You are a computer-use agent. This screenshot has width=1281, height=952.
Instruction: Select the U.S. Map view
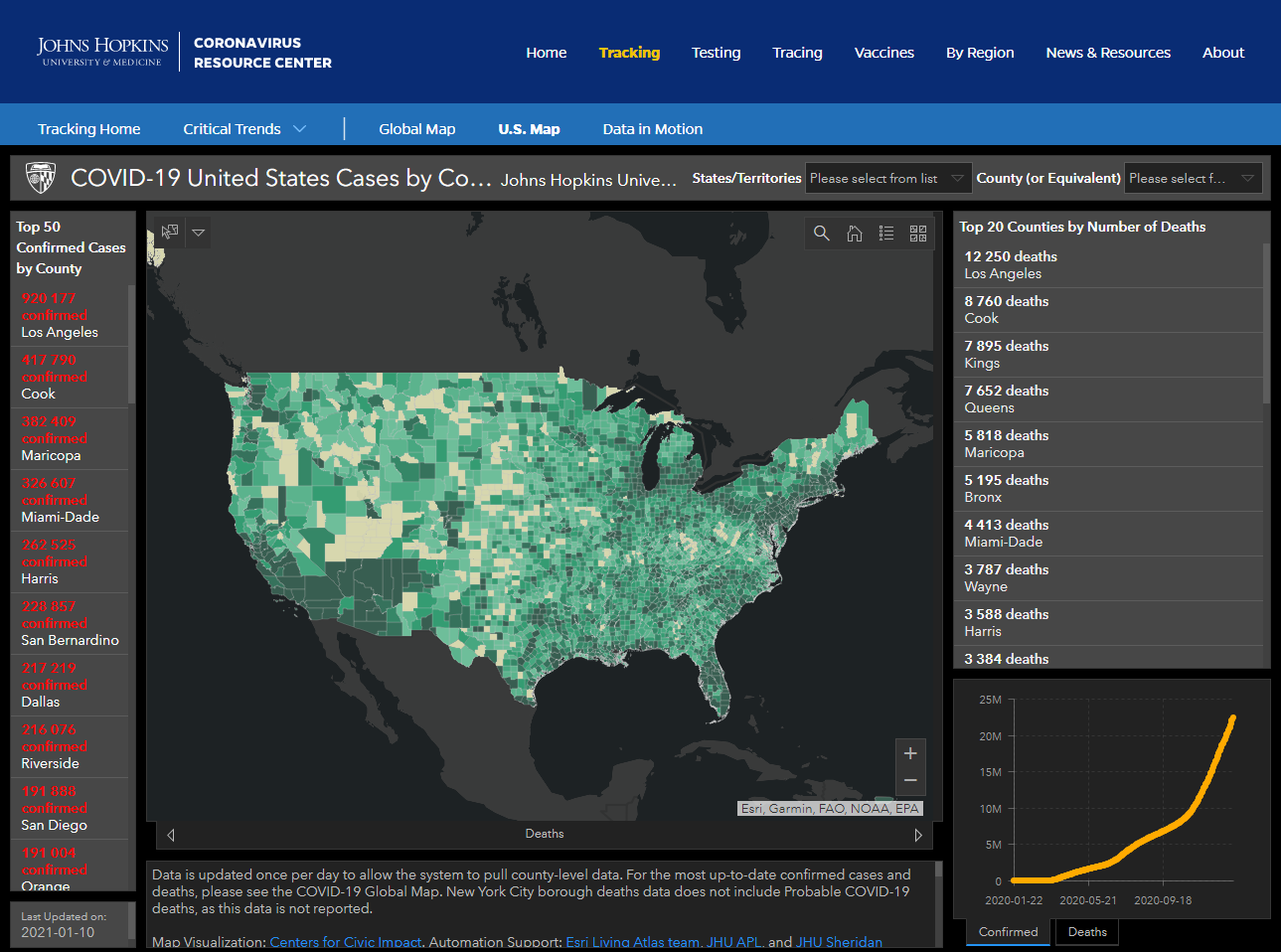(x=529, y=129)
